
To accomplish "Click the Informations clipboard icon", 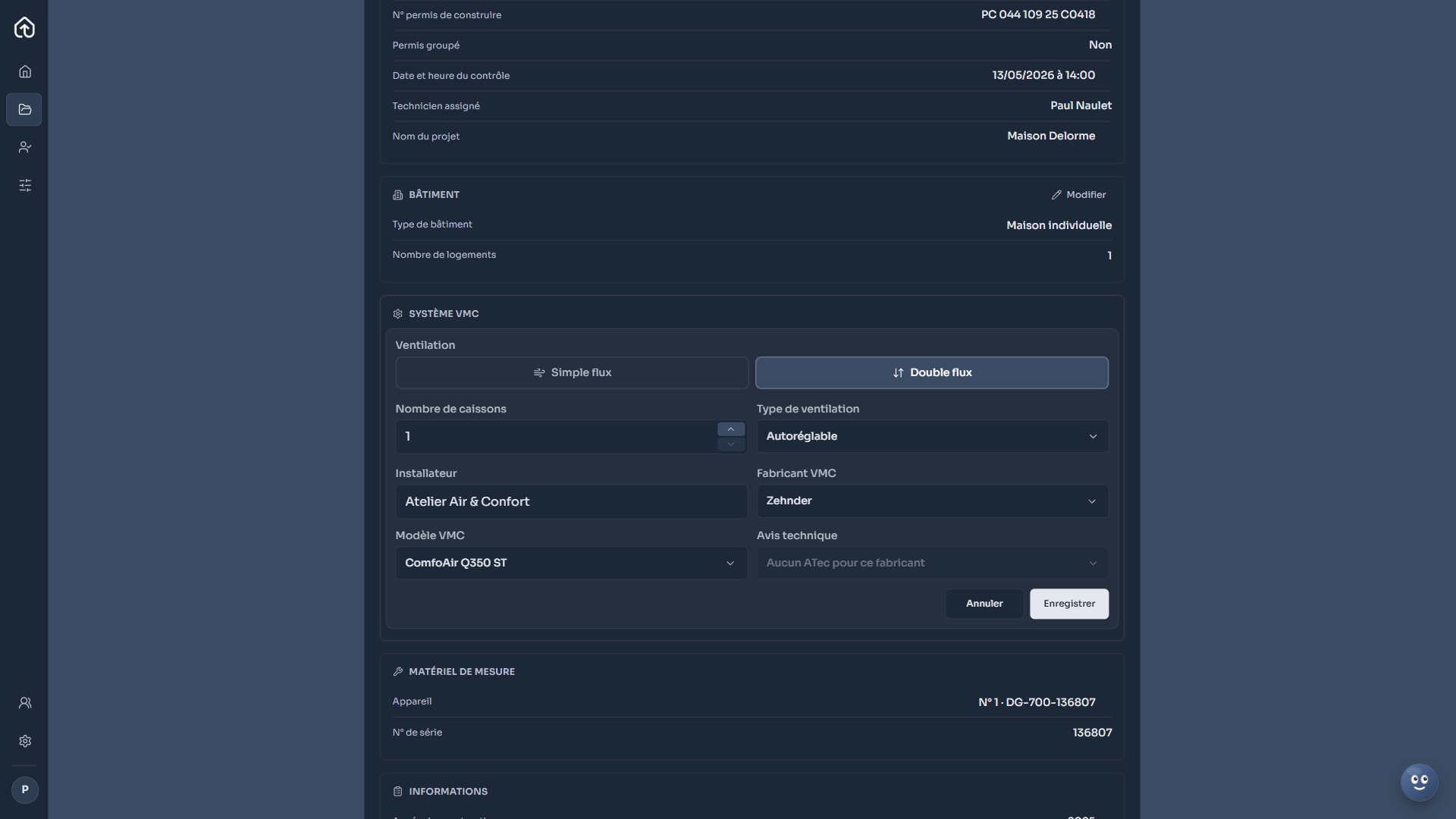I will pos(397,792).
